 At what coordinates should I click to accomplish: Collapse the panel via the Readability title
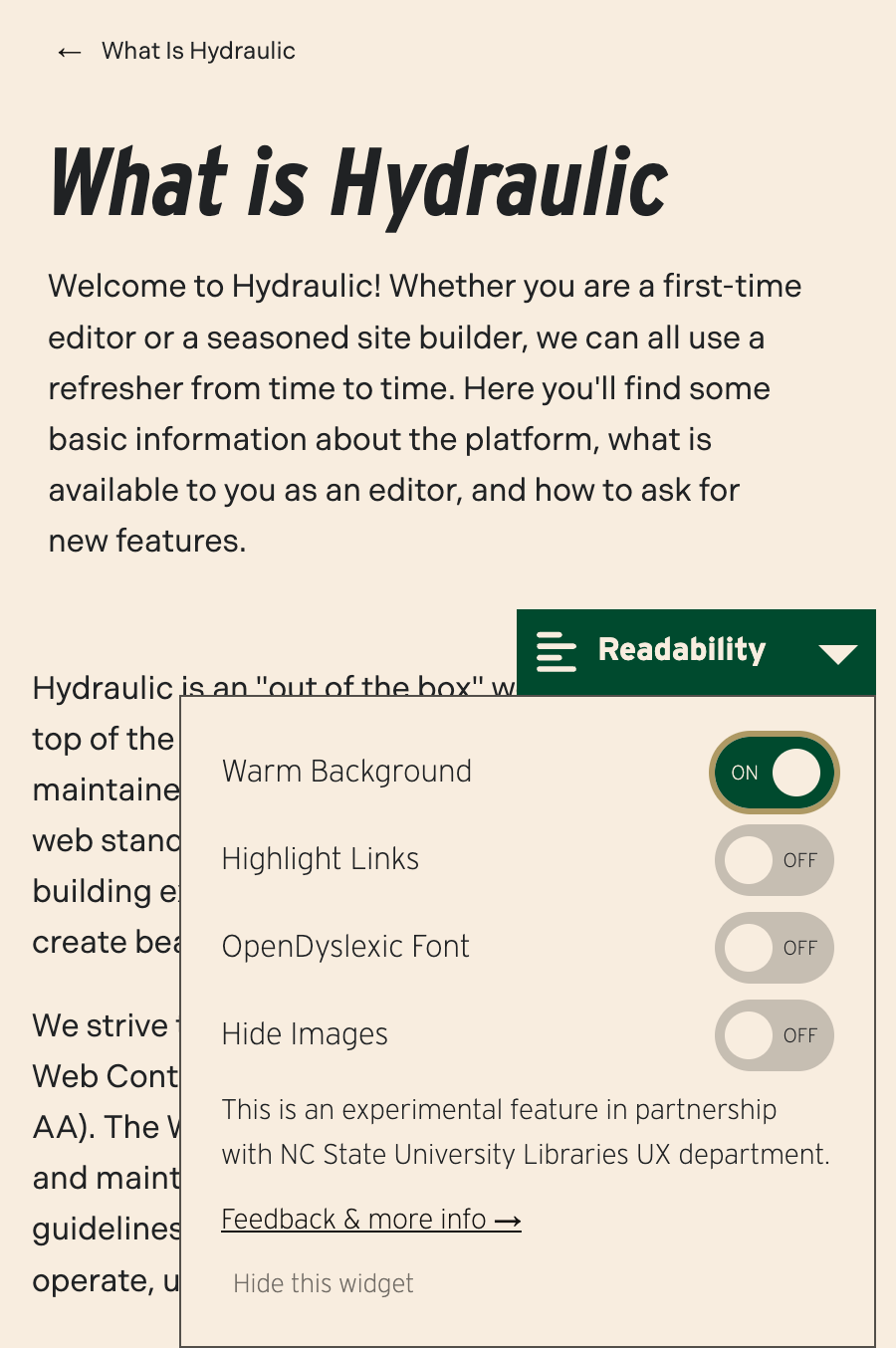pos(681,650)
